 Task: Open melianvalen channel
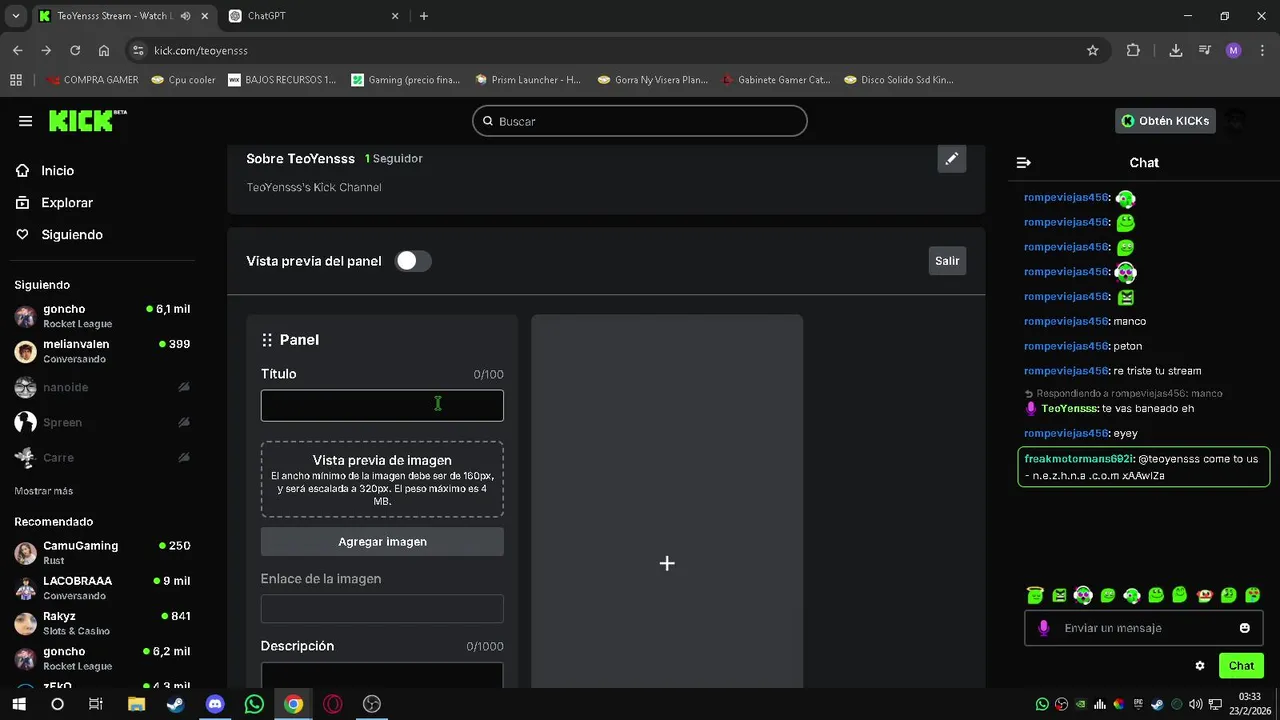click(102, 351)
